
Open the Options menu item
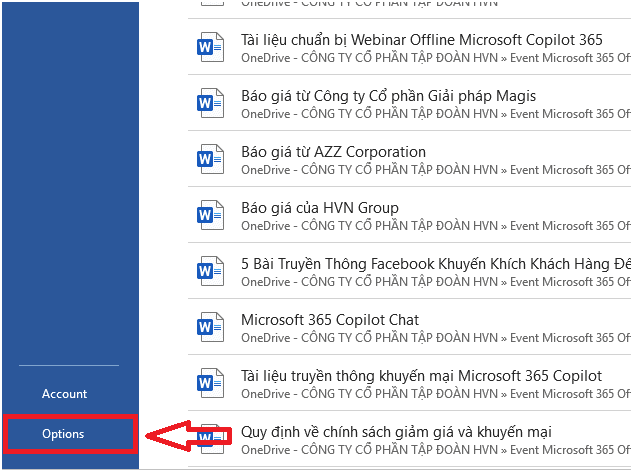(64, 434)
